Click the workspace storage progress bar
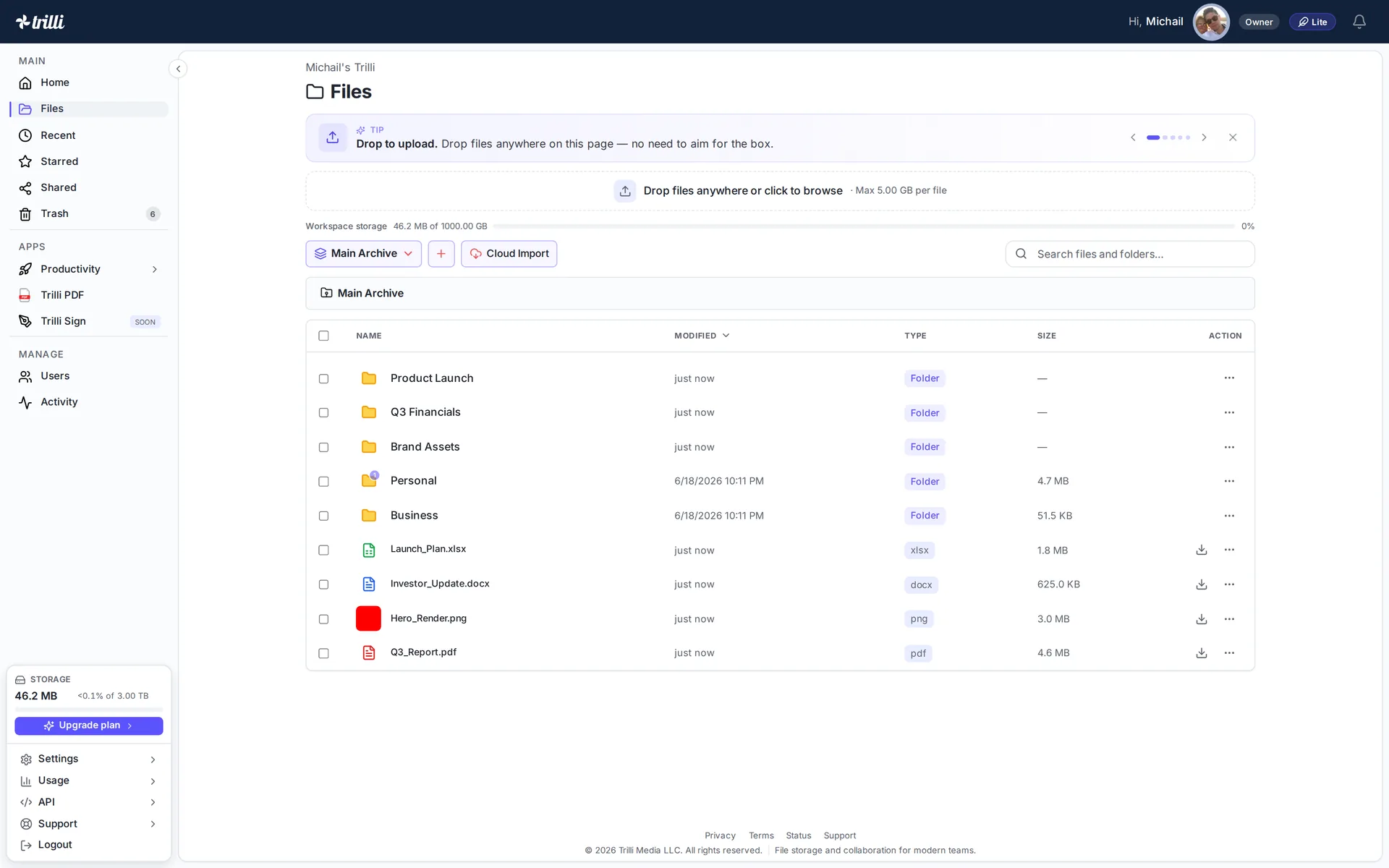The width and height of the screenshot is (1389, 868). (865, 226)
